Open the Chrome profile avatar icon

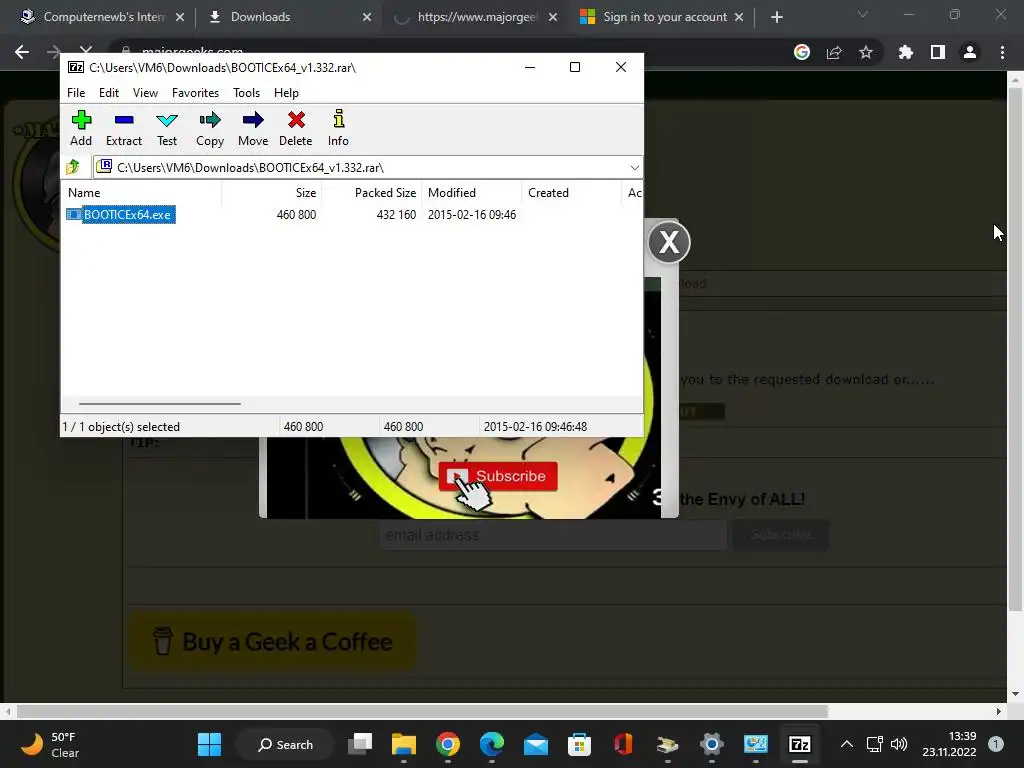point(970,52)
